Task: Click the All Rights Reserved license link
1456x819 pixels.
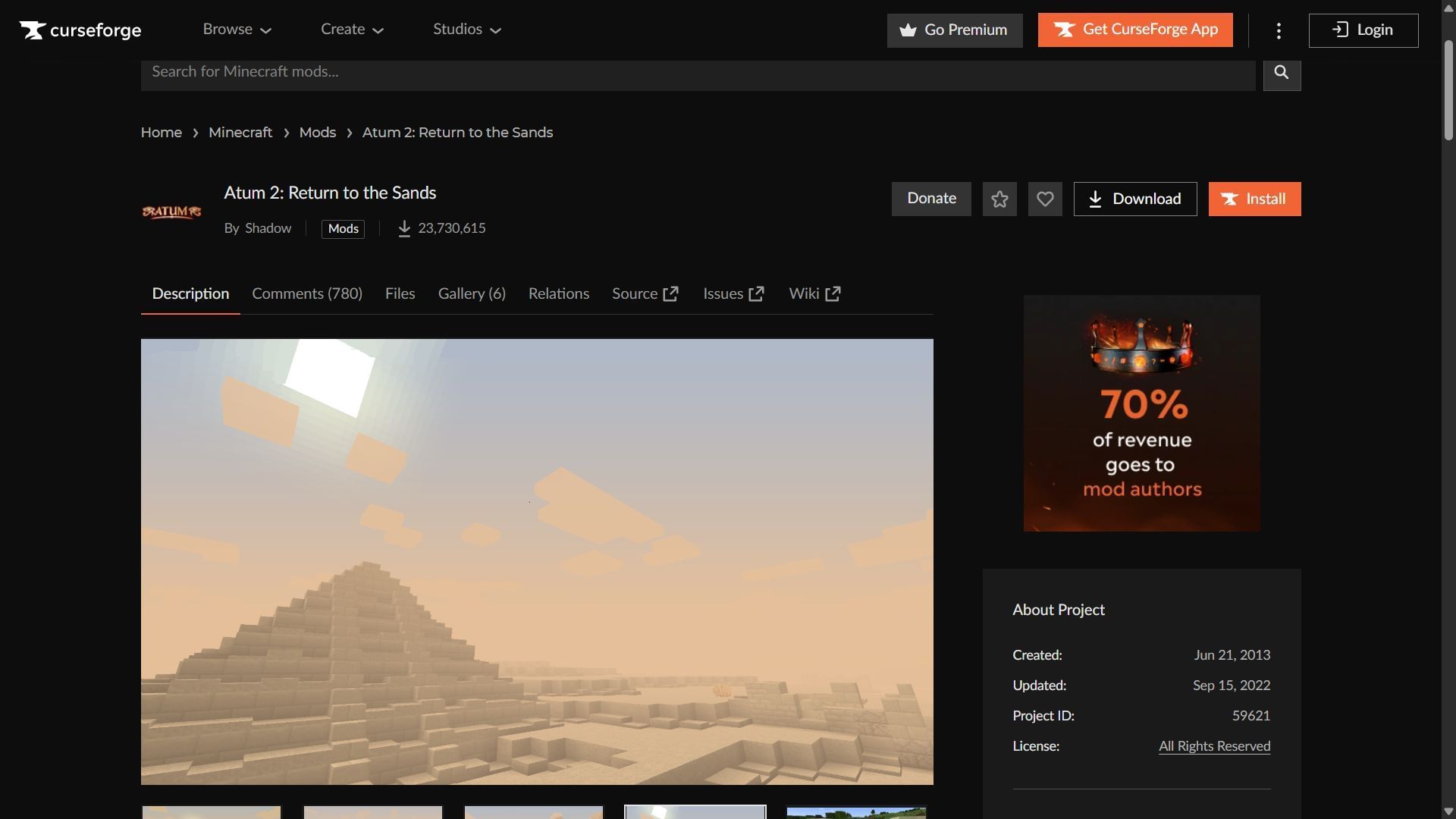Action: coord(1214,746)
